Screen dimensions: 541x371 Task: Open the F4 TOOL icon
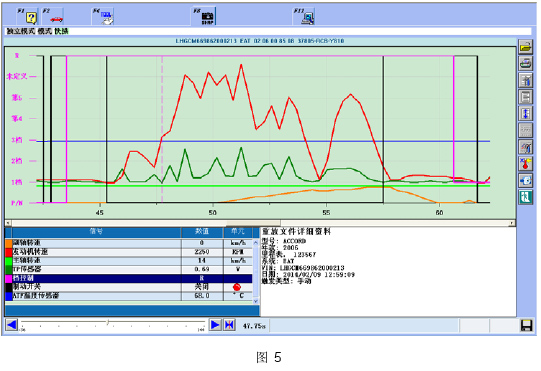pos(103,16)
